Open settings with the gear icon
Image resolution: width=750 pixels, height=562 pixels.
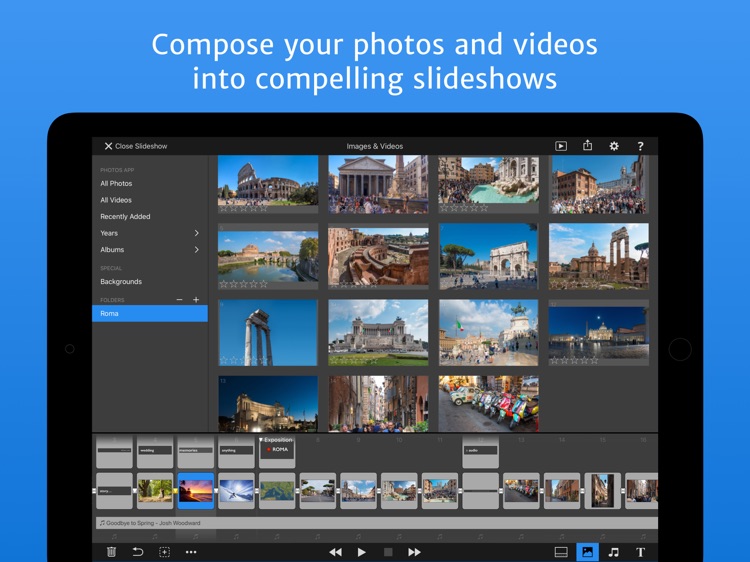614,146
